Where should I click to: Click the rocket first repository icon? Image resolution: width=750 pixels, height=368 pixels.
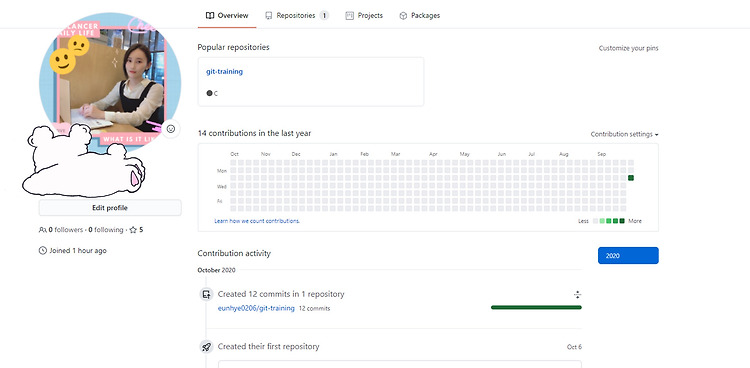point(206,347)
